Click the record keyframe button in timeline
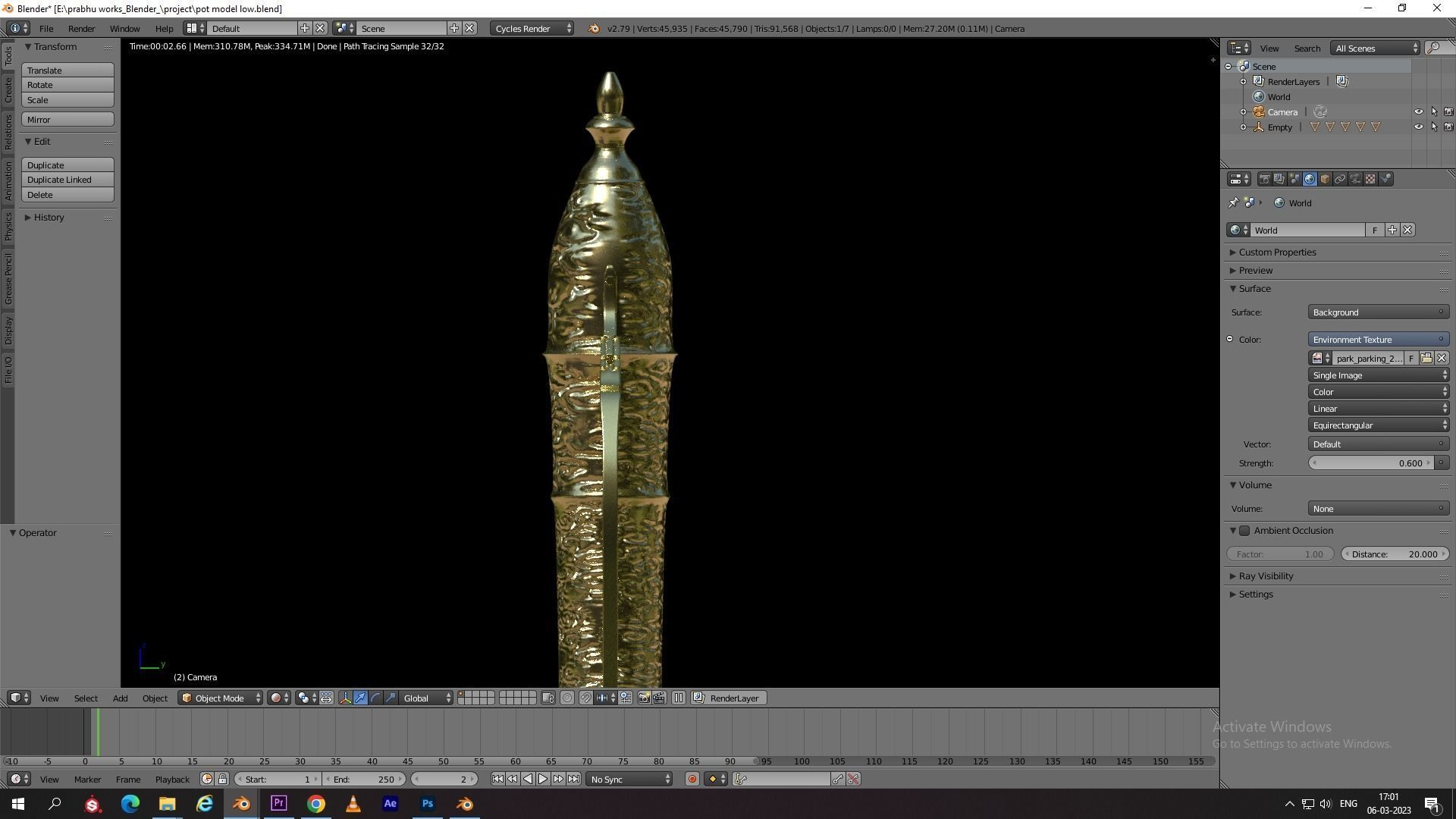Screen dimensions: 1456x819 (x=692, y=780)
